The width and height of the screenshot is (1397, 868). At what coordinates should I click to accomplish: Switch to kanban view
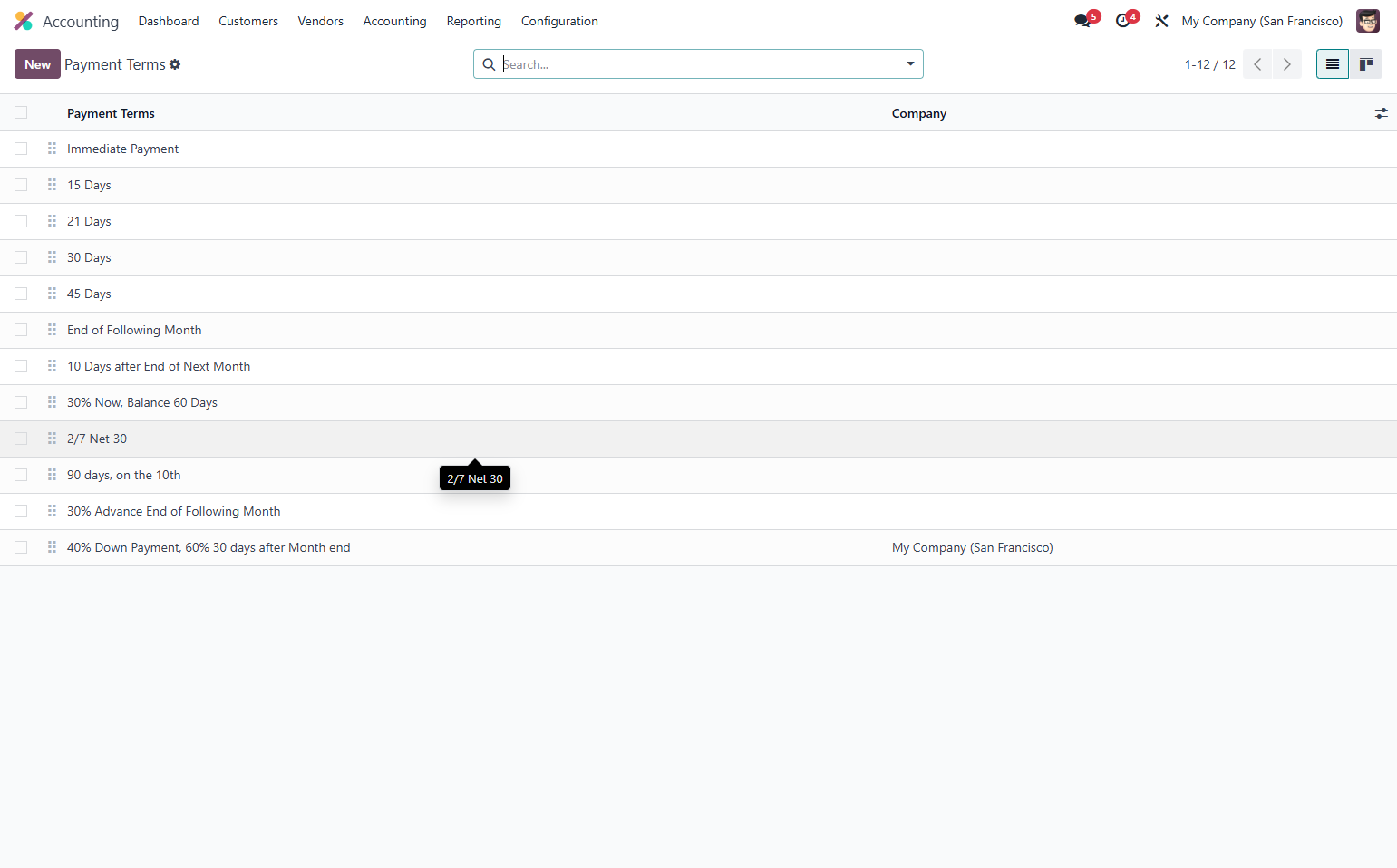1366,64
